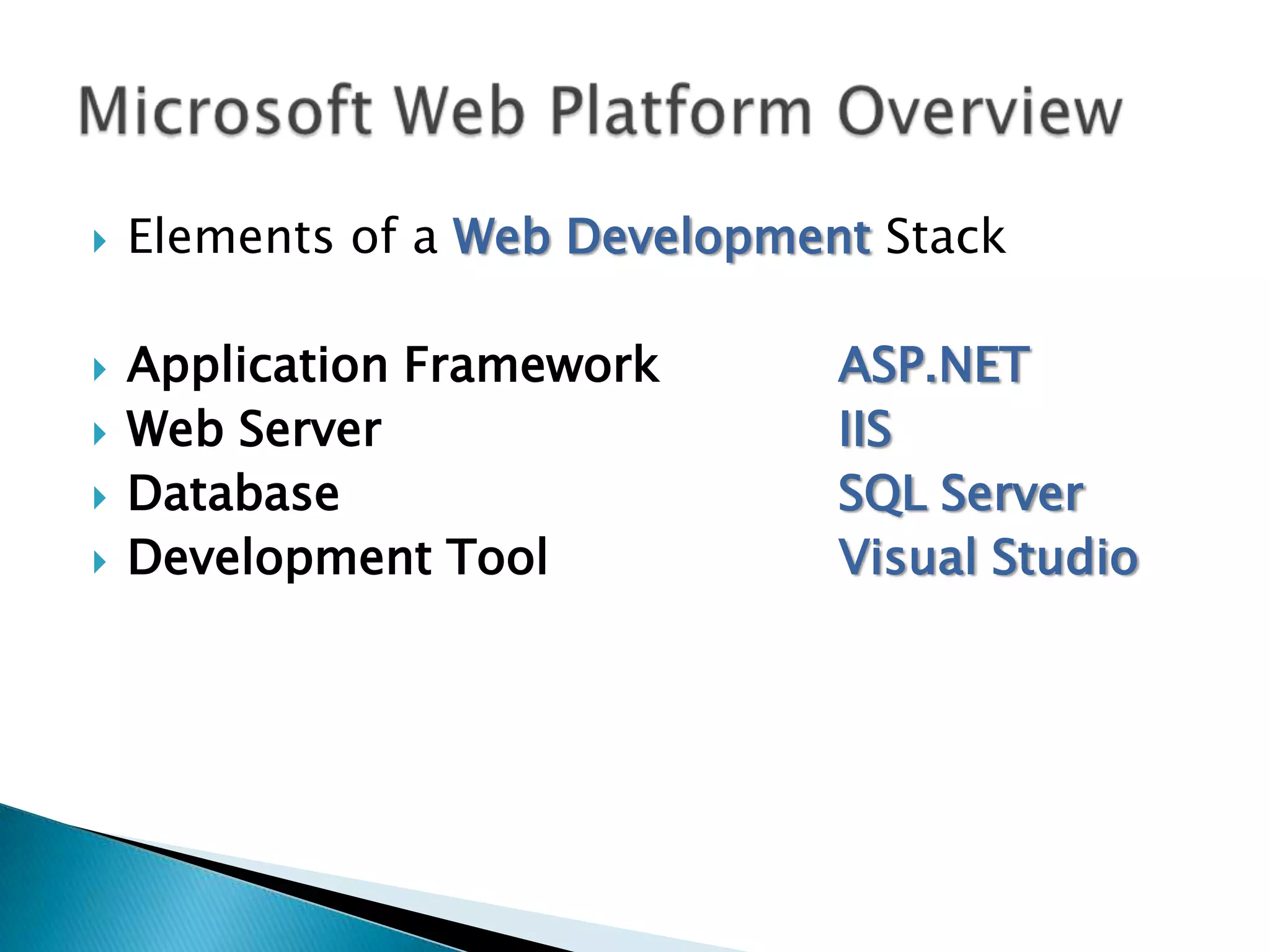Click the word Stack in first bullet
1270x952 pixels.
[x=946, y=237]
